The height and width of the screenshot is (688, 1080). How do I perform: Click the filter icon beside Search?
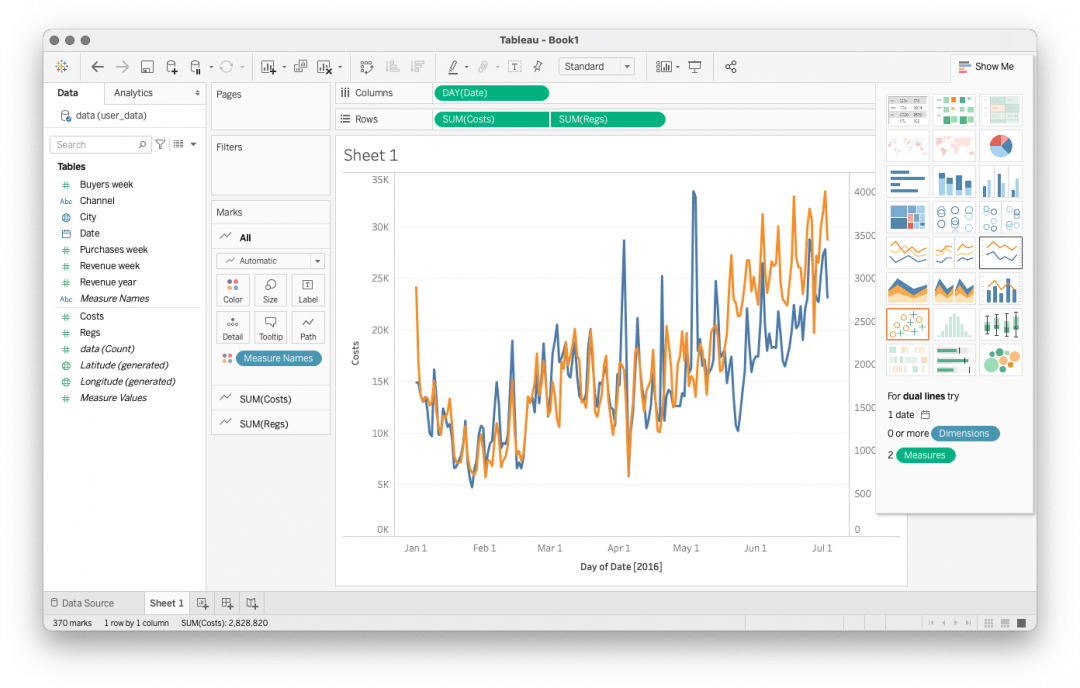[x=160, y=145]
